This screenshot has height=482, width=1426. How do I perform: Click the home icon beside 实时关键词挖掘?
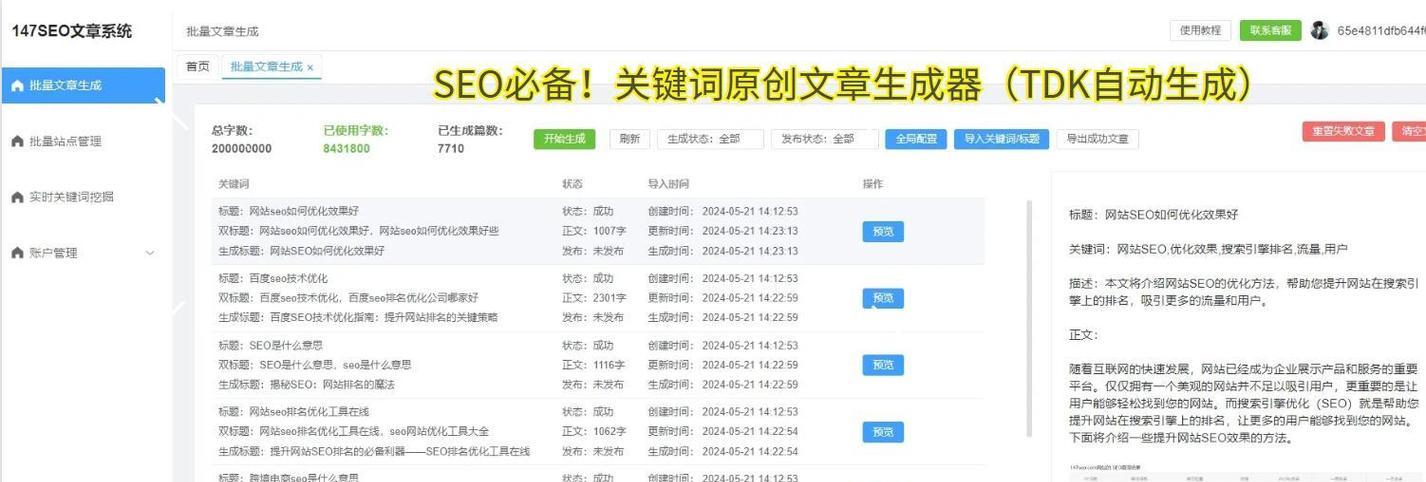coord(17,197)
